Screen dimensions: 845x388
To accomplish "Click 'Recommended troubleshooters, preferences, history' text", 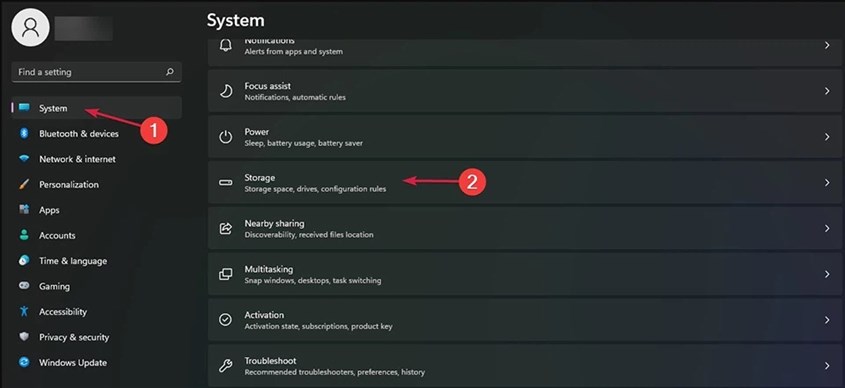I will 335,372.
